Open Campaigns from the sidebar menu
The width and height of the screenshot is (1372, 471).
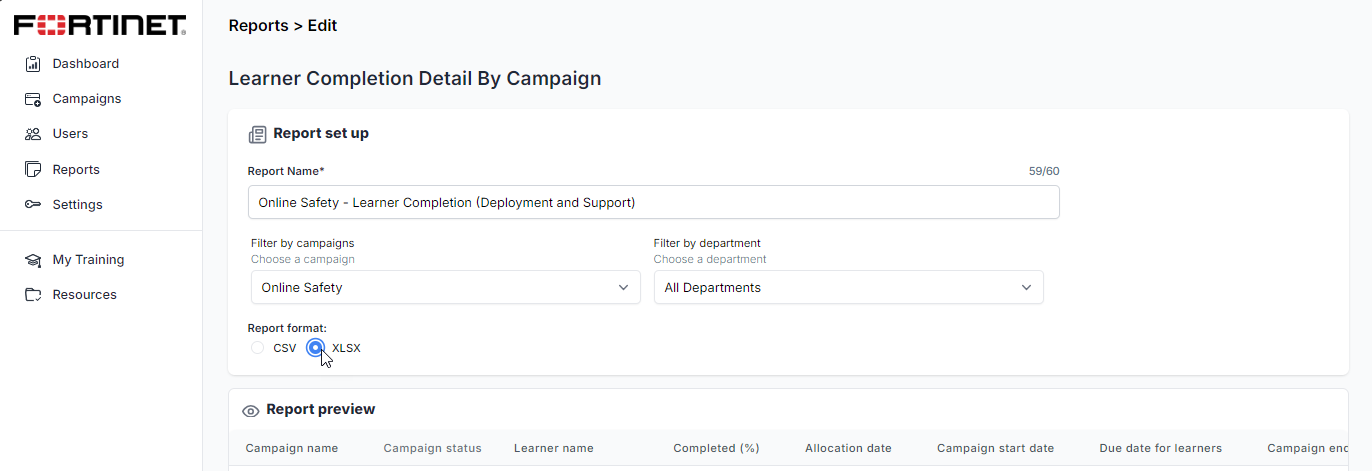point(87,99)
